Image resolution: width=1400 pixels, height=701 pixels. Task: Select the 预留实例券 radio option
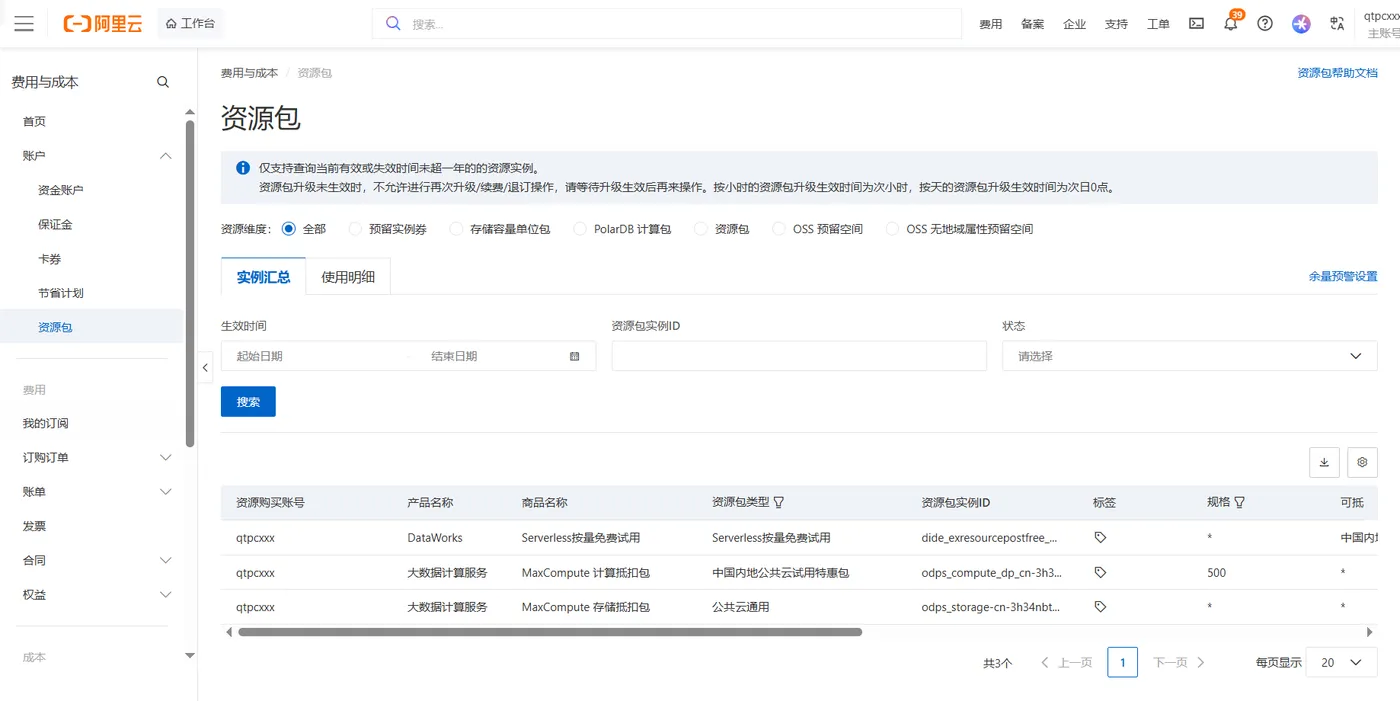pyautogui.click(x=355, y=229)
